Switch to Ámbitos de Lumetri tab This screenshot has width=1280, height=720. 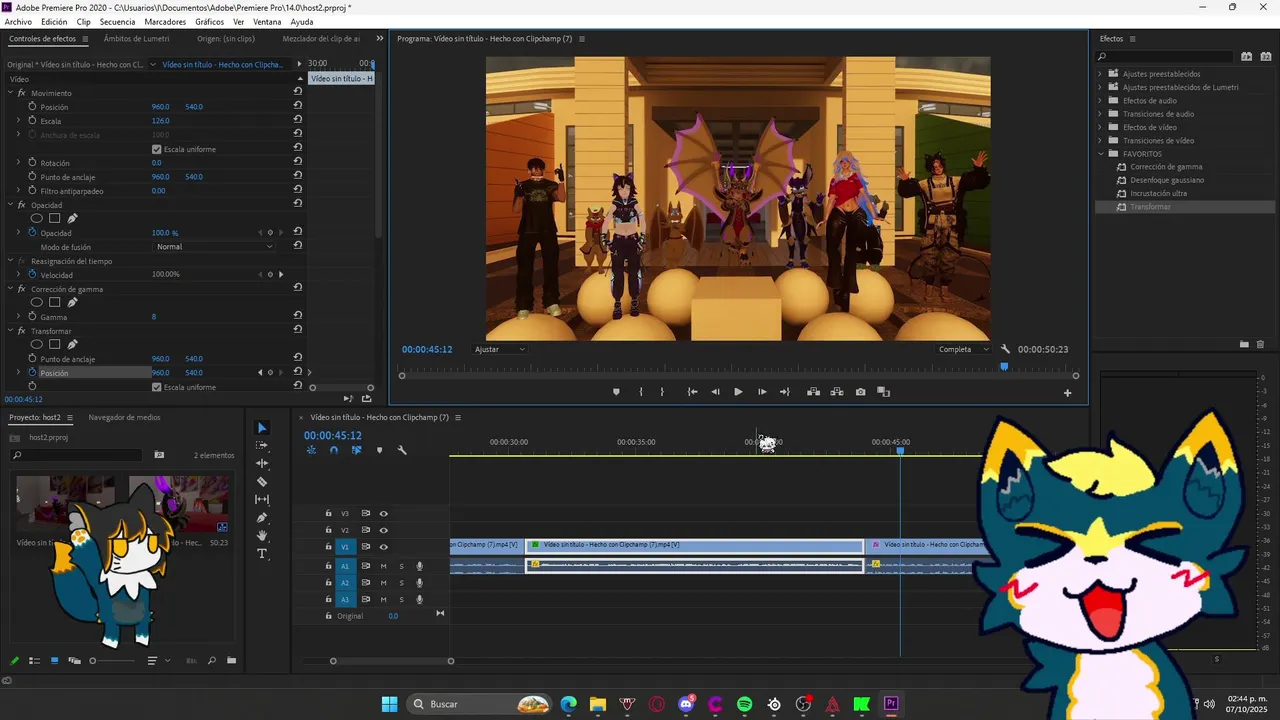[136, 39]
